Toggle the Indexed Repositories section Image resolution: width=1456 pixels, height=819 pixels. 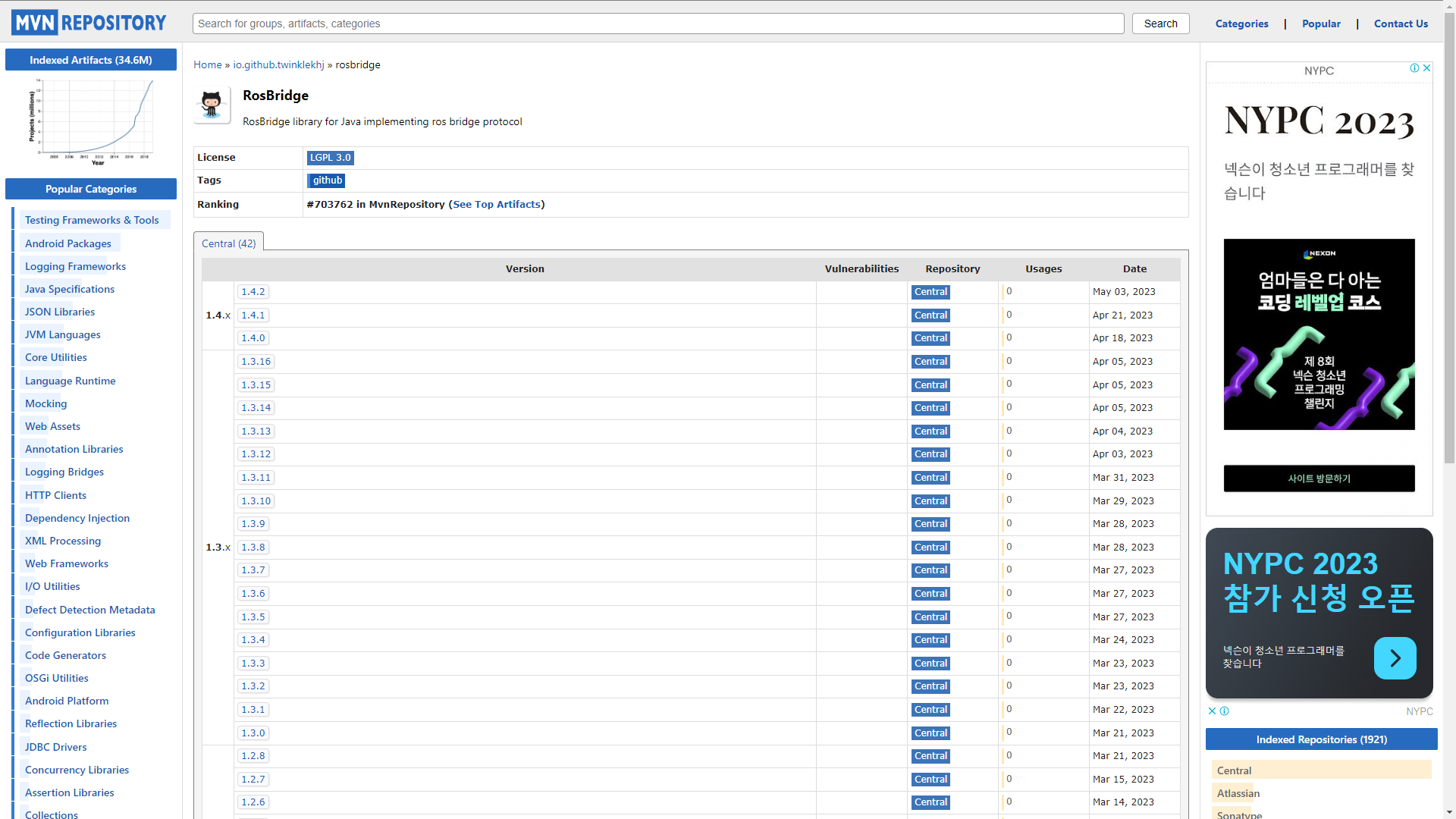(x=1320, y=739)
